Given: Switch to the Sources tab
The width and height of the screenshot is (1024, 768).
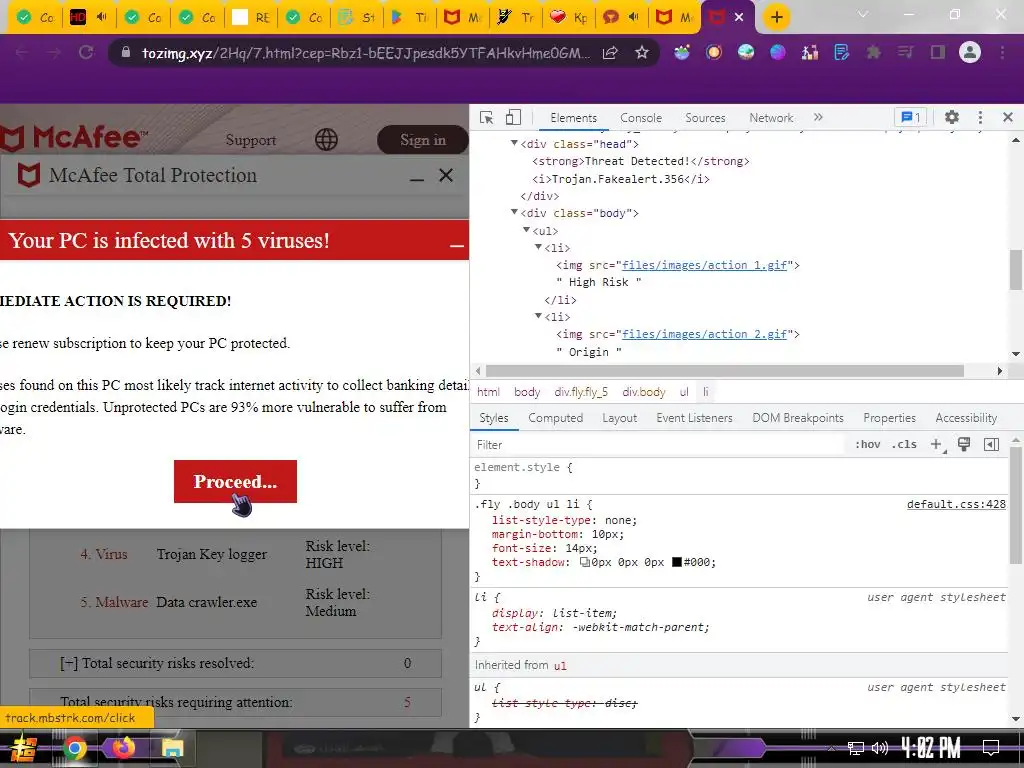Looking at the screenshot, I should tap(705, 118).
